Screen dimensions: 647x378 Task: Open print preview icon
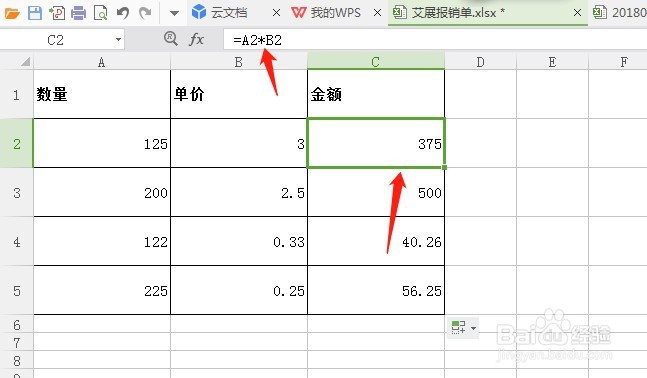coord(100,13)
